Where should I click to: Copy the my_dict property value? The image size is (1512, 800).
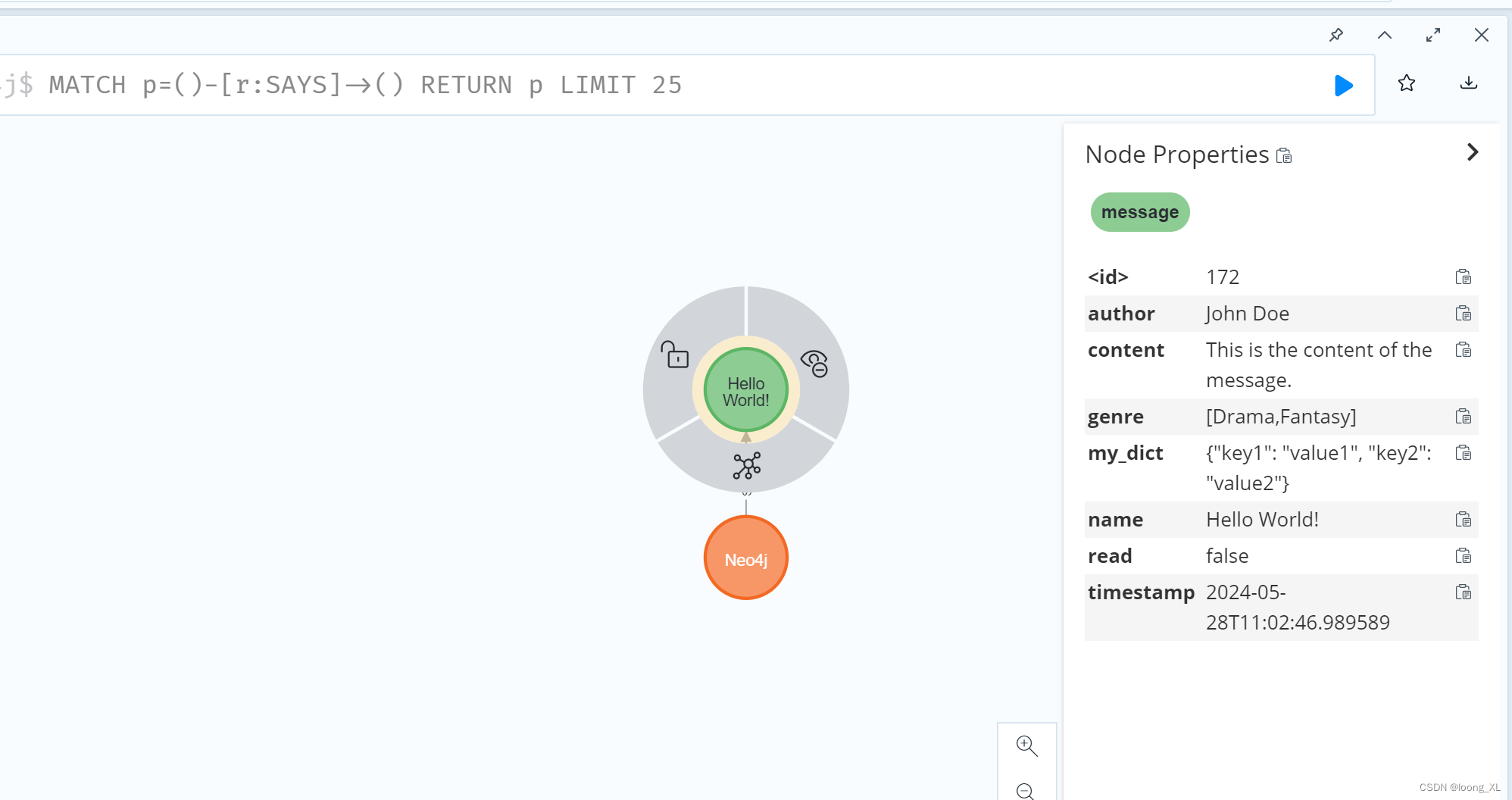tap(1464, 453)
